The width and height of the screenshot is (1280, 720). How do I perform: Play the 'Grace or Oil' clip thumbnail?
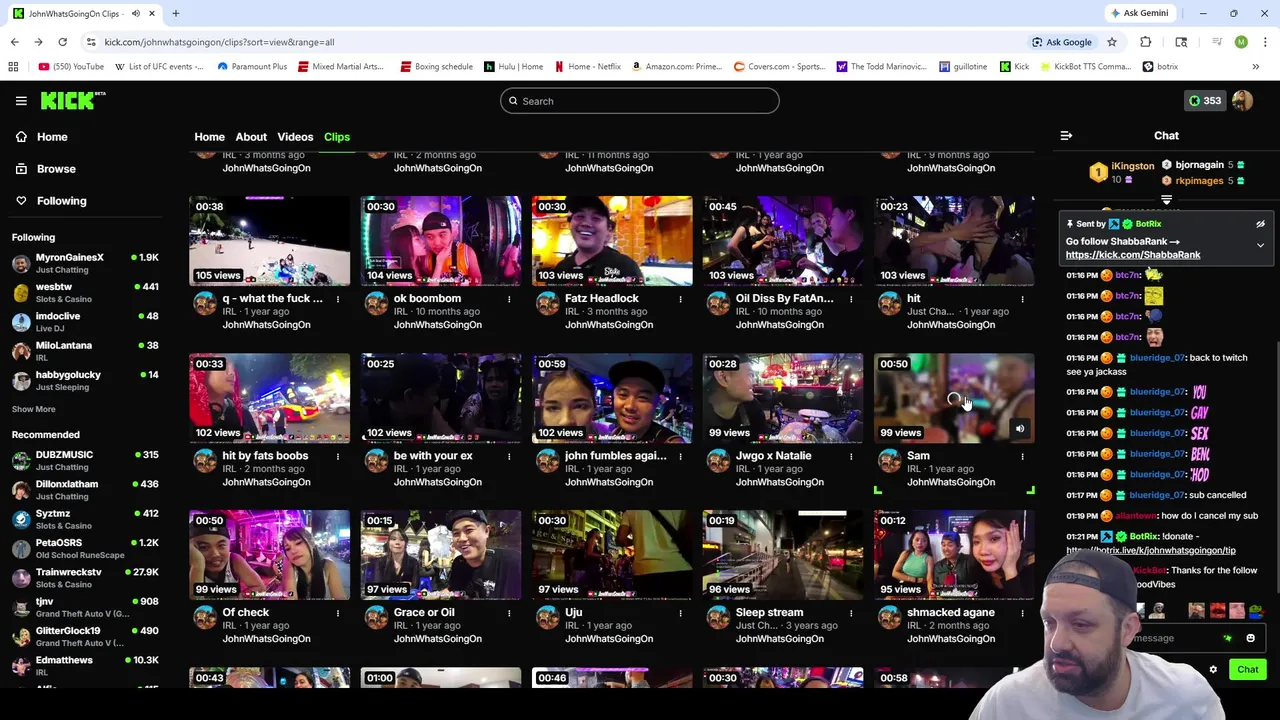[441, 555]
